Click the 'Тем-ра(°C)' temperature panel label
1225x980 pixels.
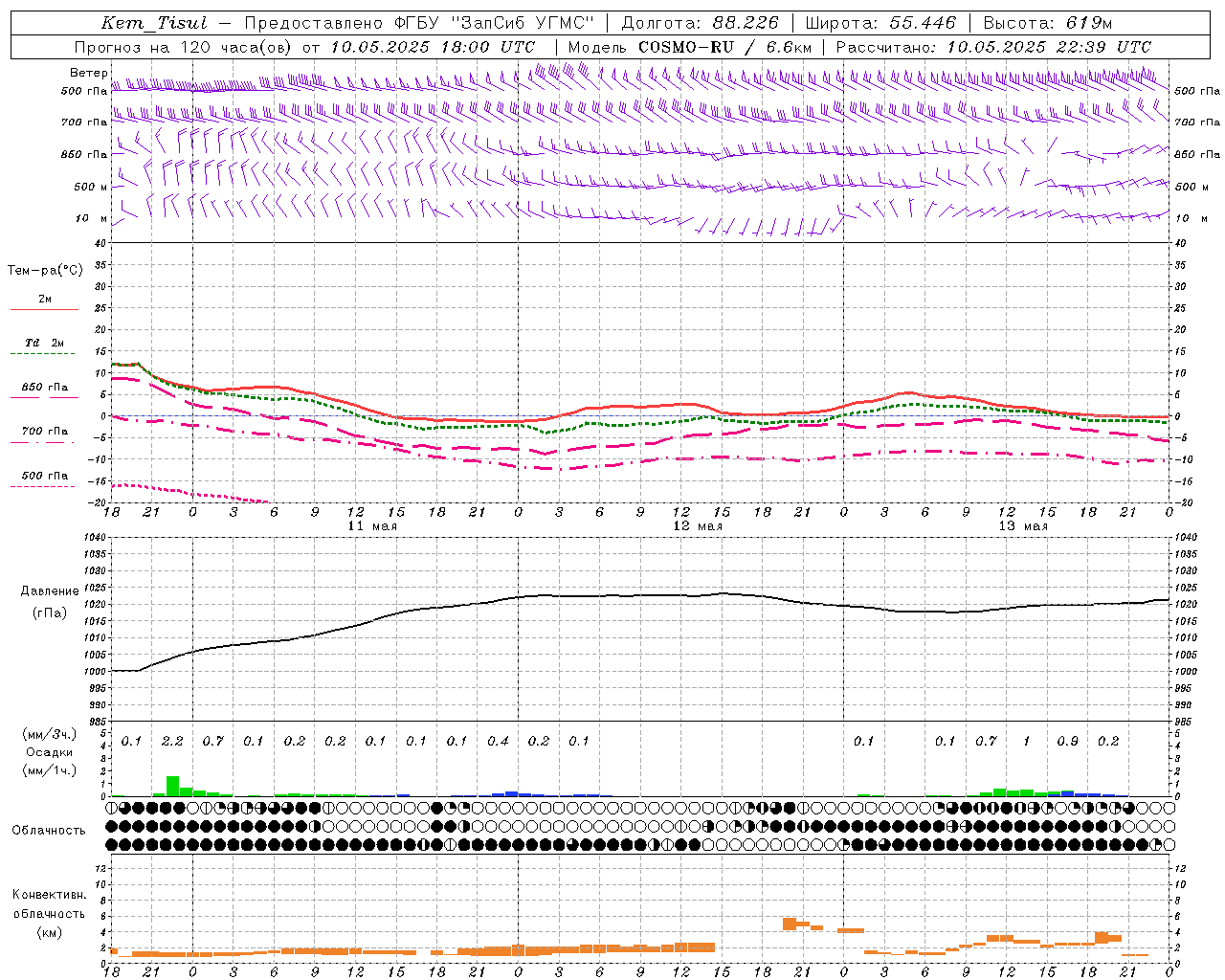45,271
